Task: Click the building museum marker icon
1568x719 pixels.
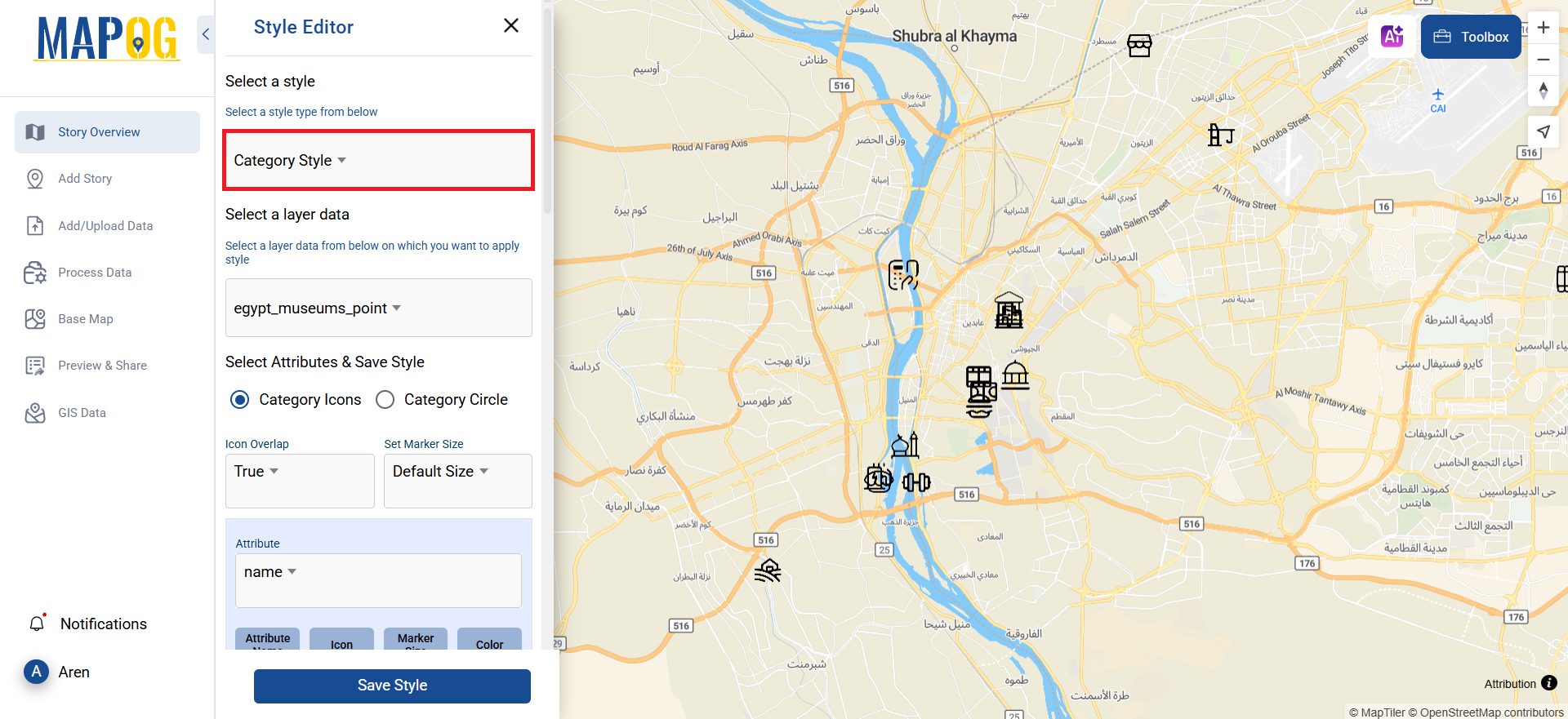Action: [1009, 310]
